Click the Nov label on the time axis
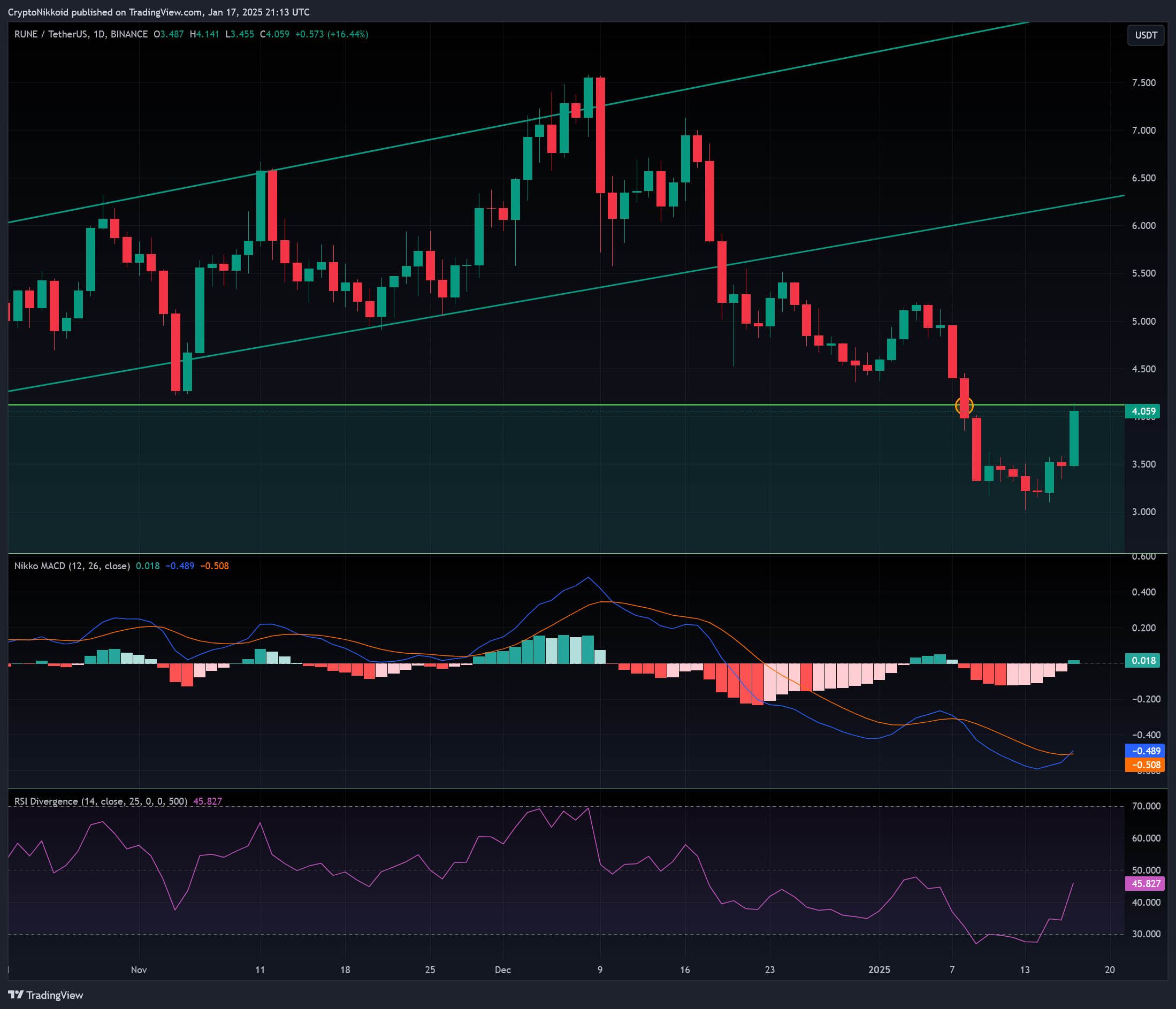This screenshot has width=1176, height=1009. coord(139,970)
